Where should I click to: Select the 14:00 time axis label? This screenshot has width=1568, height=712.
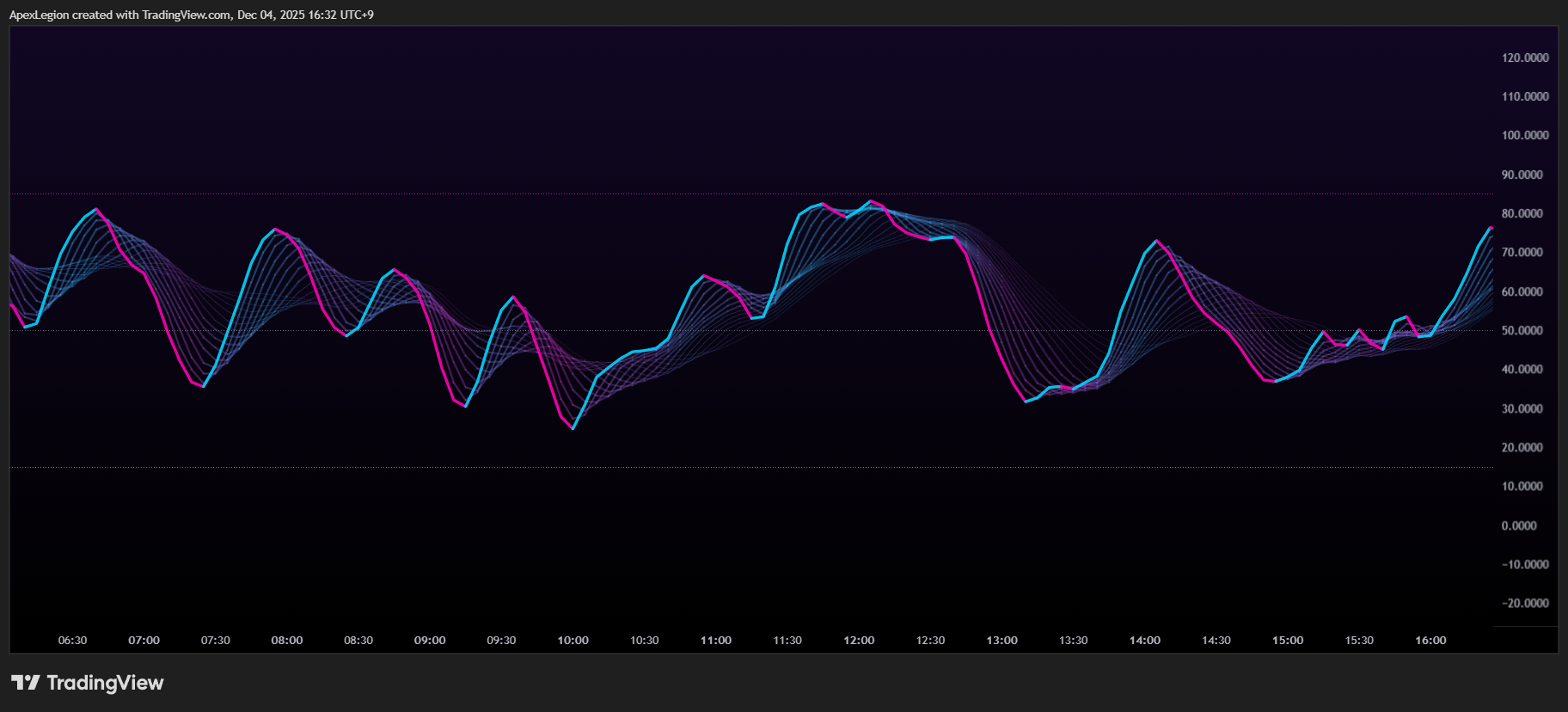[x=1144, y=640]
